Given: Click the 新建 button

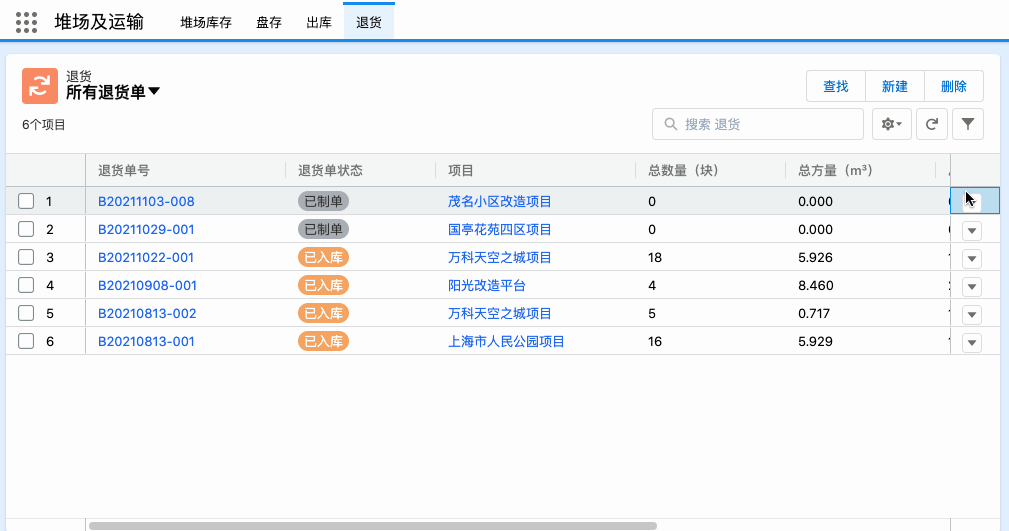Looking at the screenshot, I should [895, 86].
